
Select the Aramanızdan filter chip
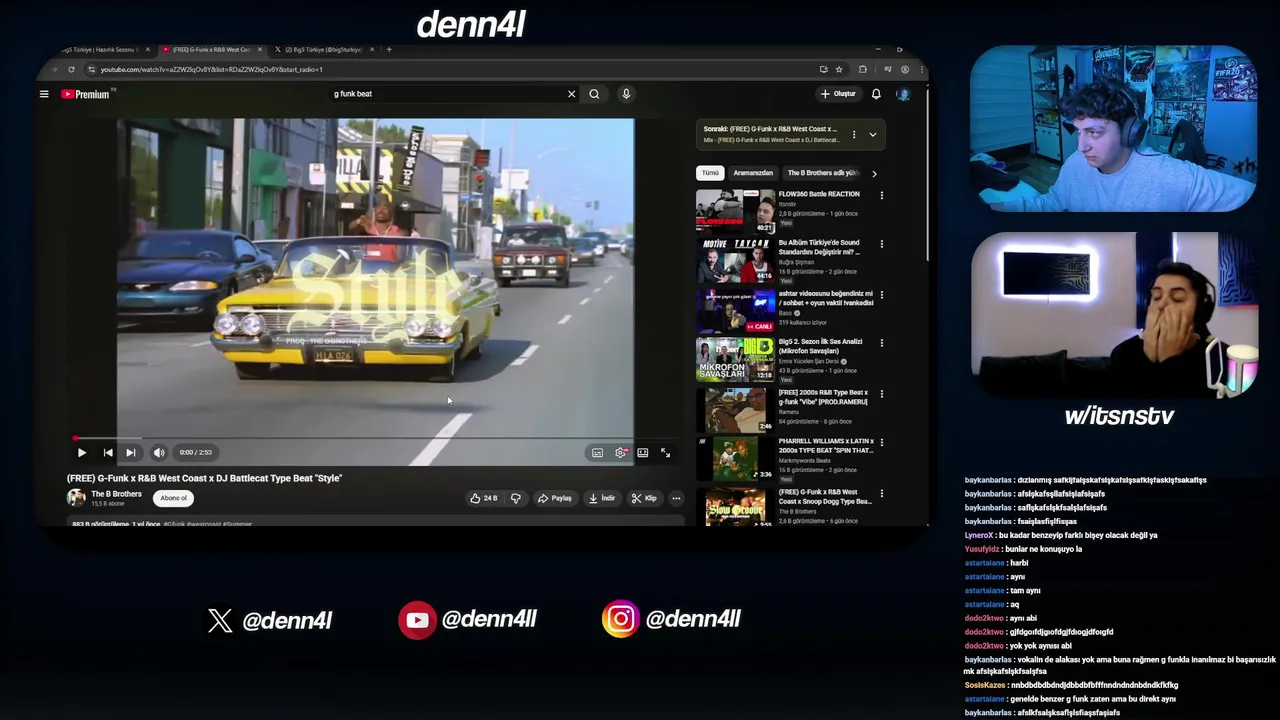tap(753, 173)
